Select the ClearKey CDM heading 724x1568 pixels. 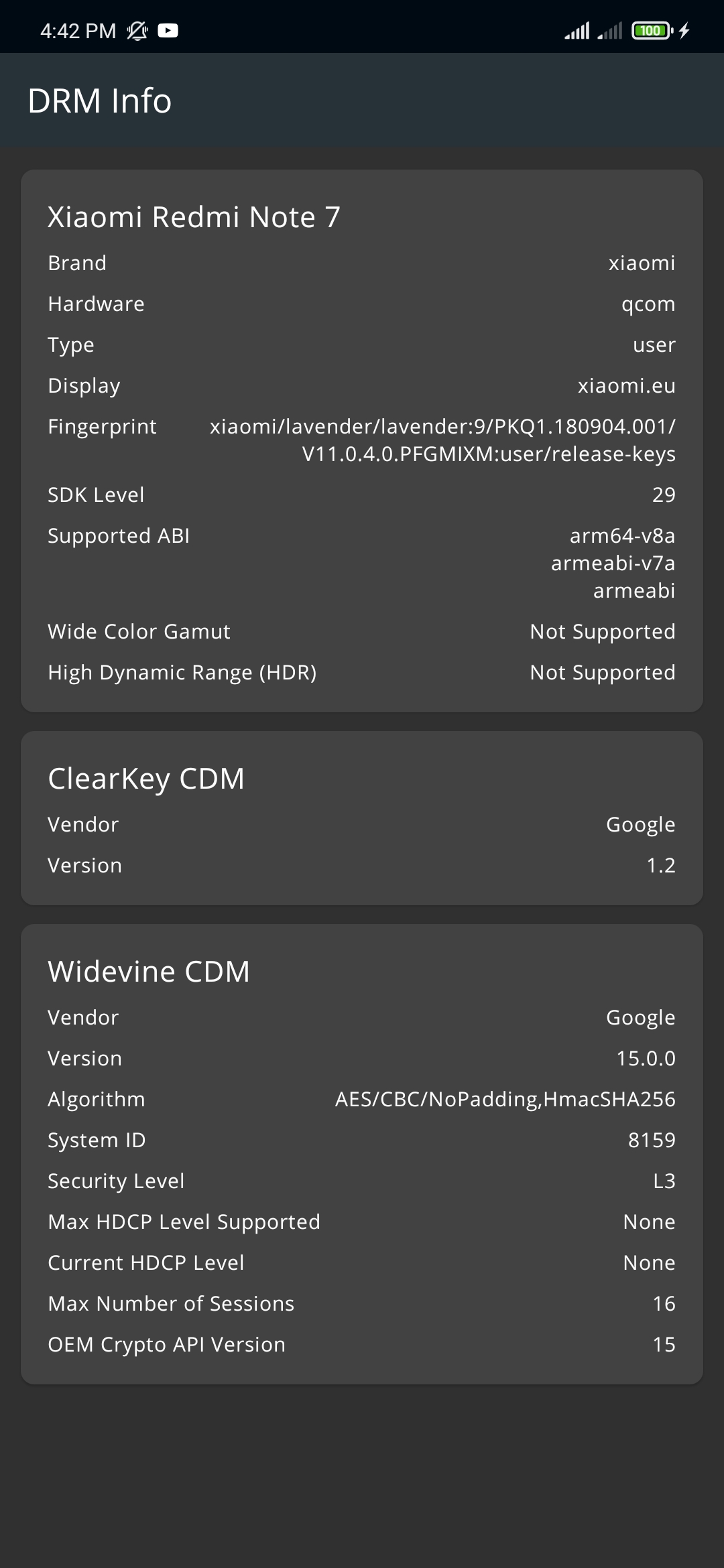coord(146,779)
